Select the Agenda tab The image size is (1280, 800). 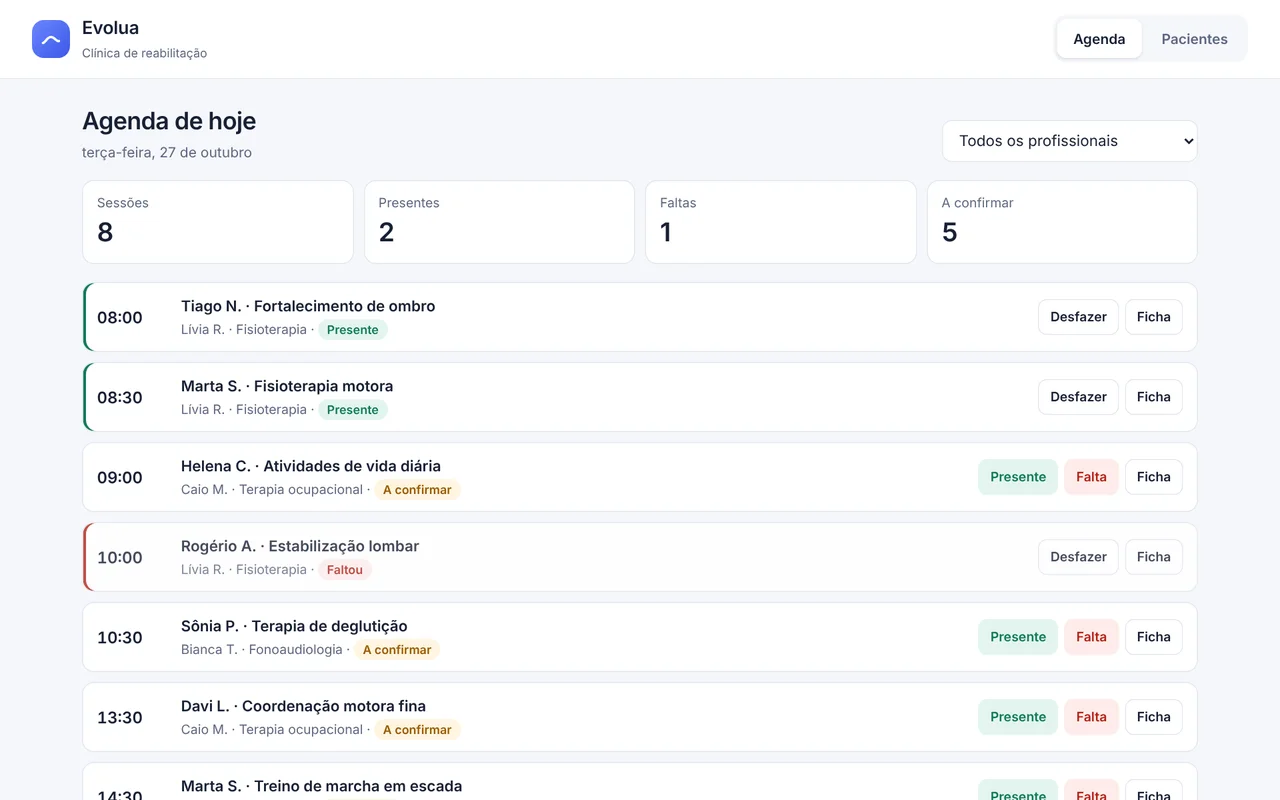tap(1099, 39)
